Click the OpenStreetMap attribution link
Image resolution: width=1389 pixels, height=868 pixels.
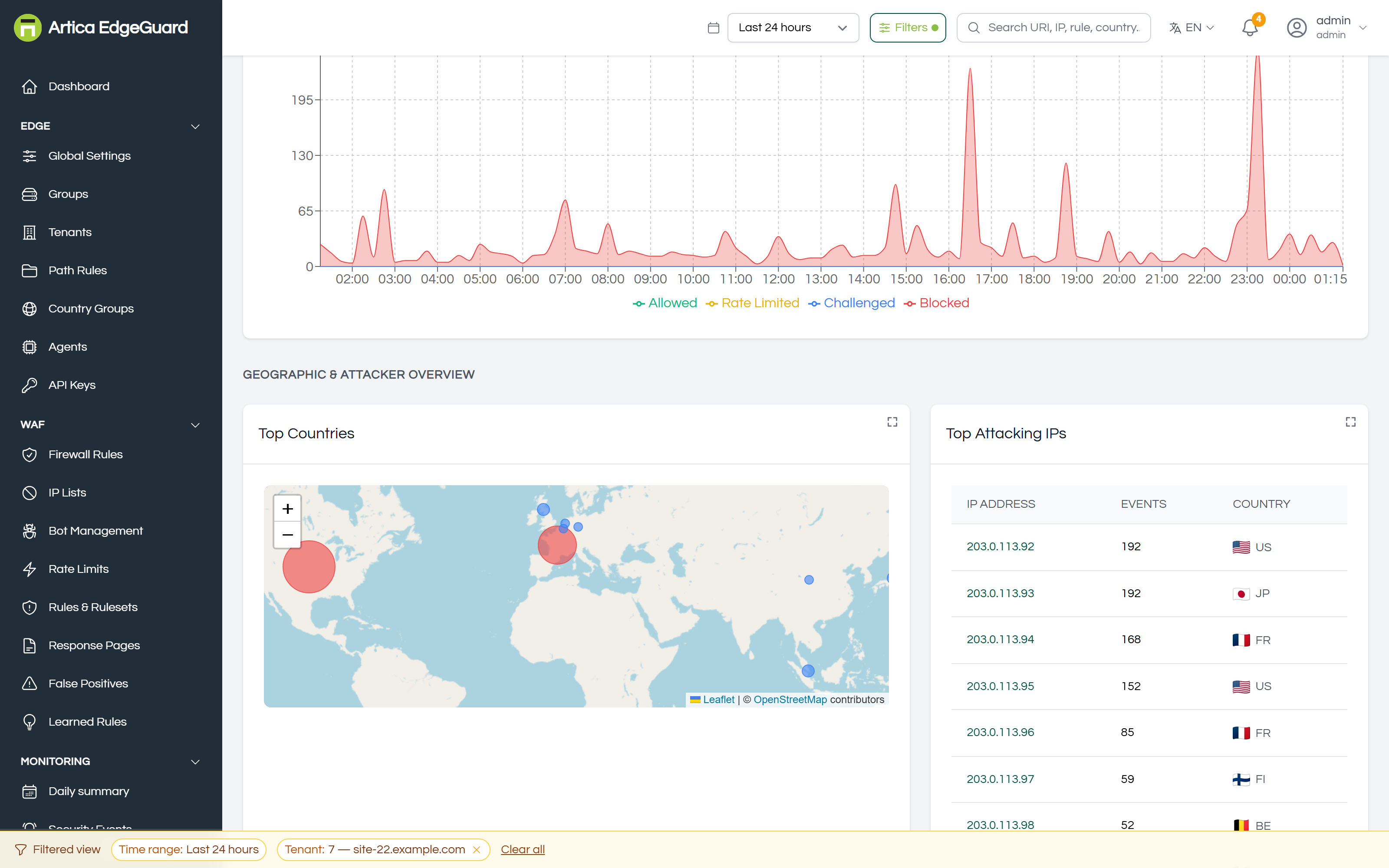[790, 700]
